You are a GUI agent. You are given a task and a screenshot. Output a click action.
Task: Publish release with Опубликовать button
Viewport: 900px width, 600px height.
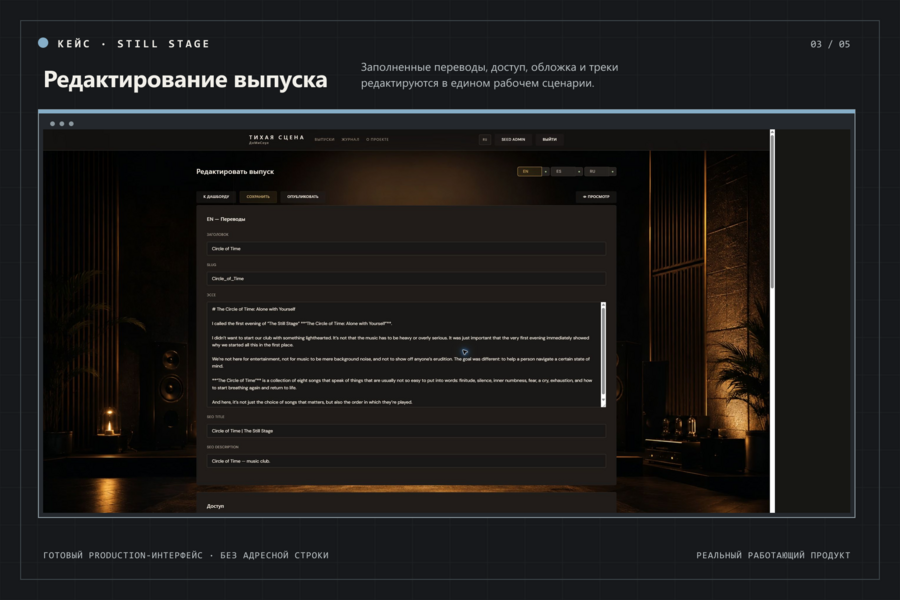(x=302, y=197)
